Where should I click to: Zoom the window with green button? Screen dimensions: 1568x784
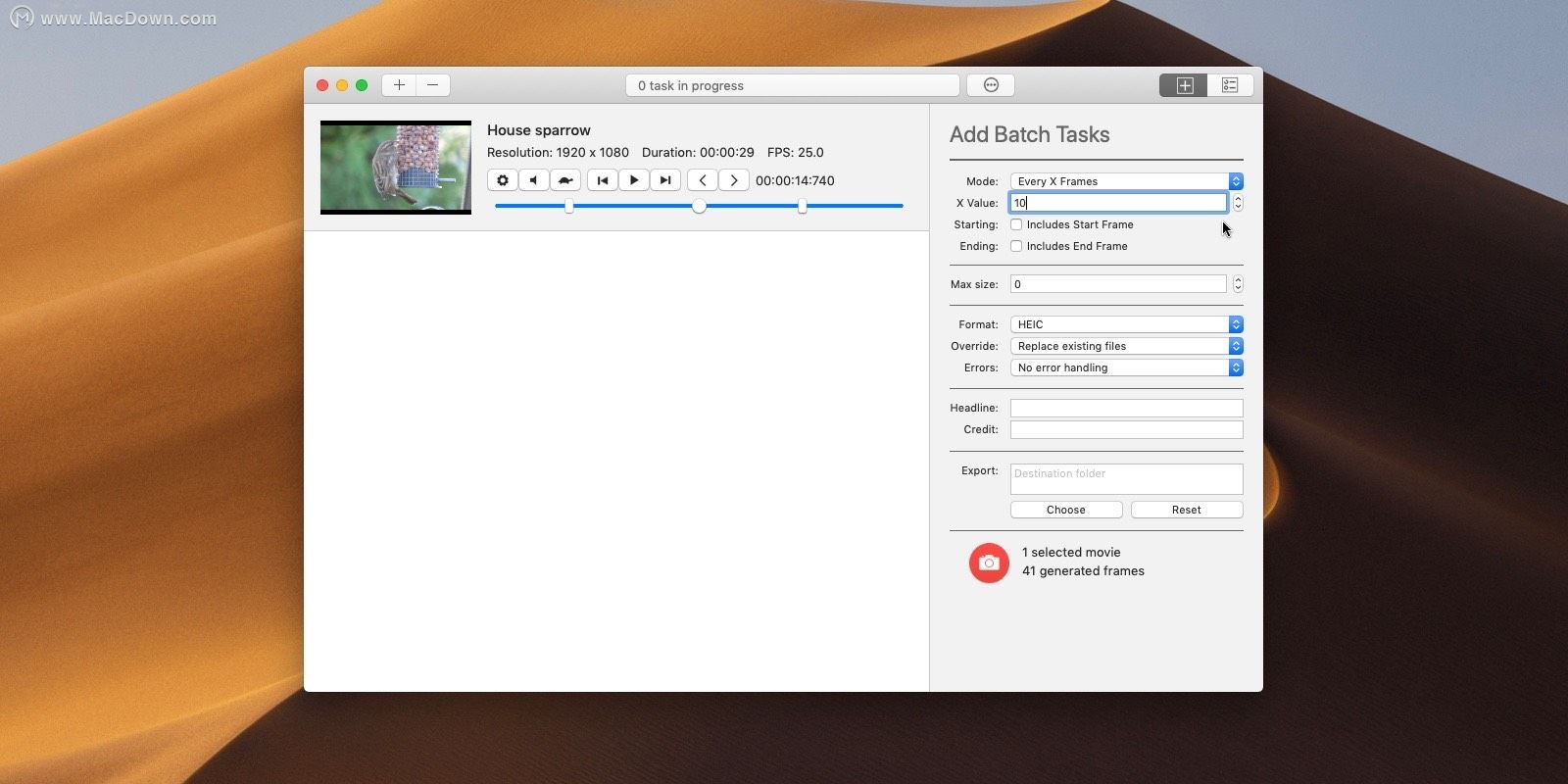[x=362, y=85]
